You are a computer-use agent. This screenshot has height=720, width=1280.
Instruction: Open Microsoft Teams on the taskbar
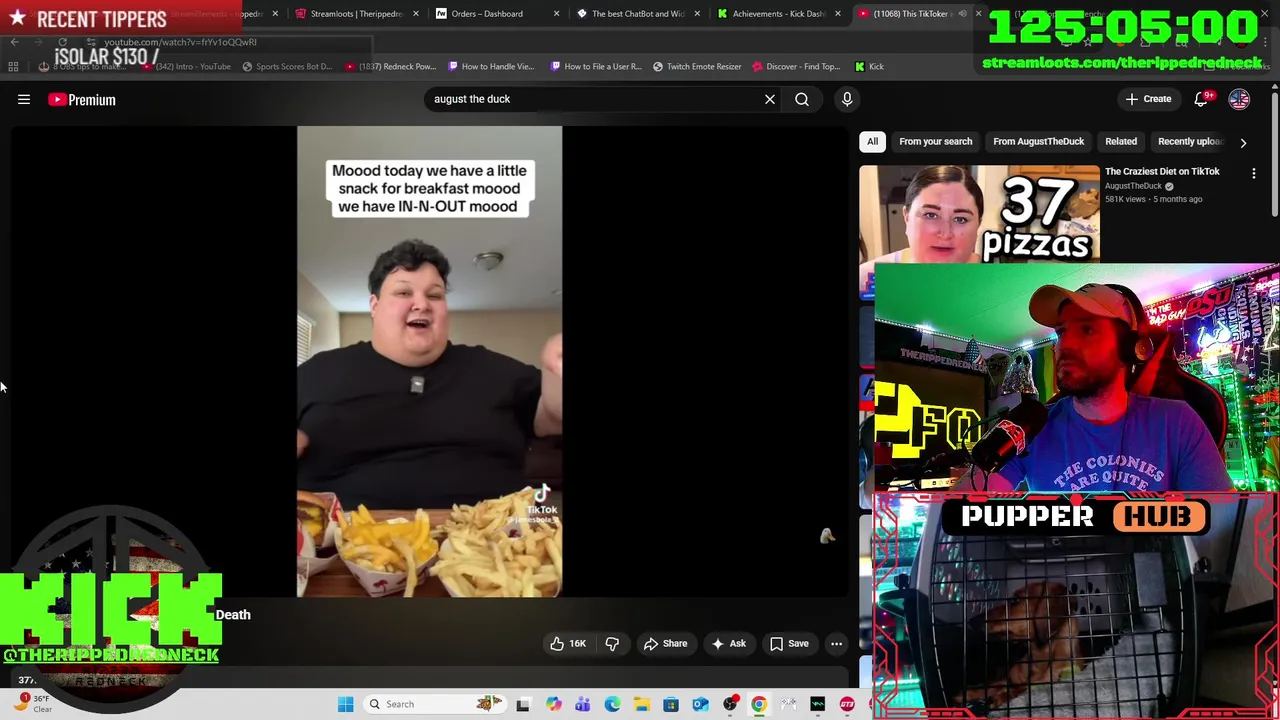(x=582, y=704)
